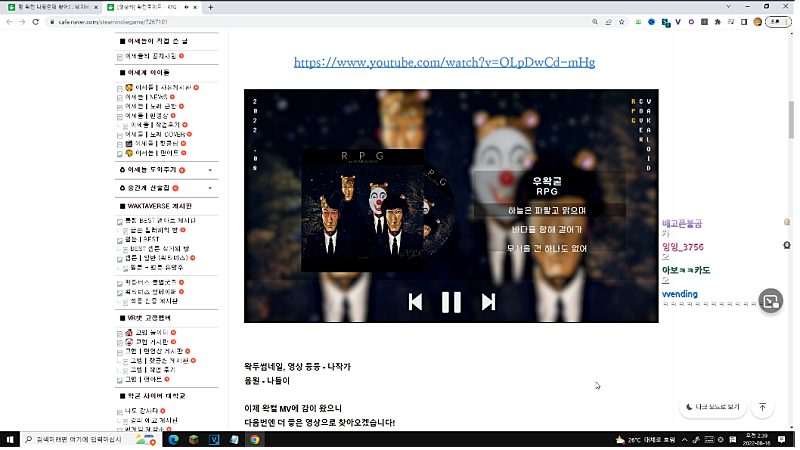This screenshot has width=800, height=450.
Task: Open the notification center icon in the taskbar
Action: pos(782,439)
